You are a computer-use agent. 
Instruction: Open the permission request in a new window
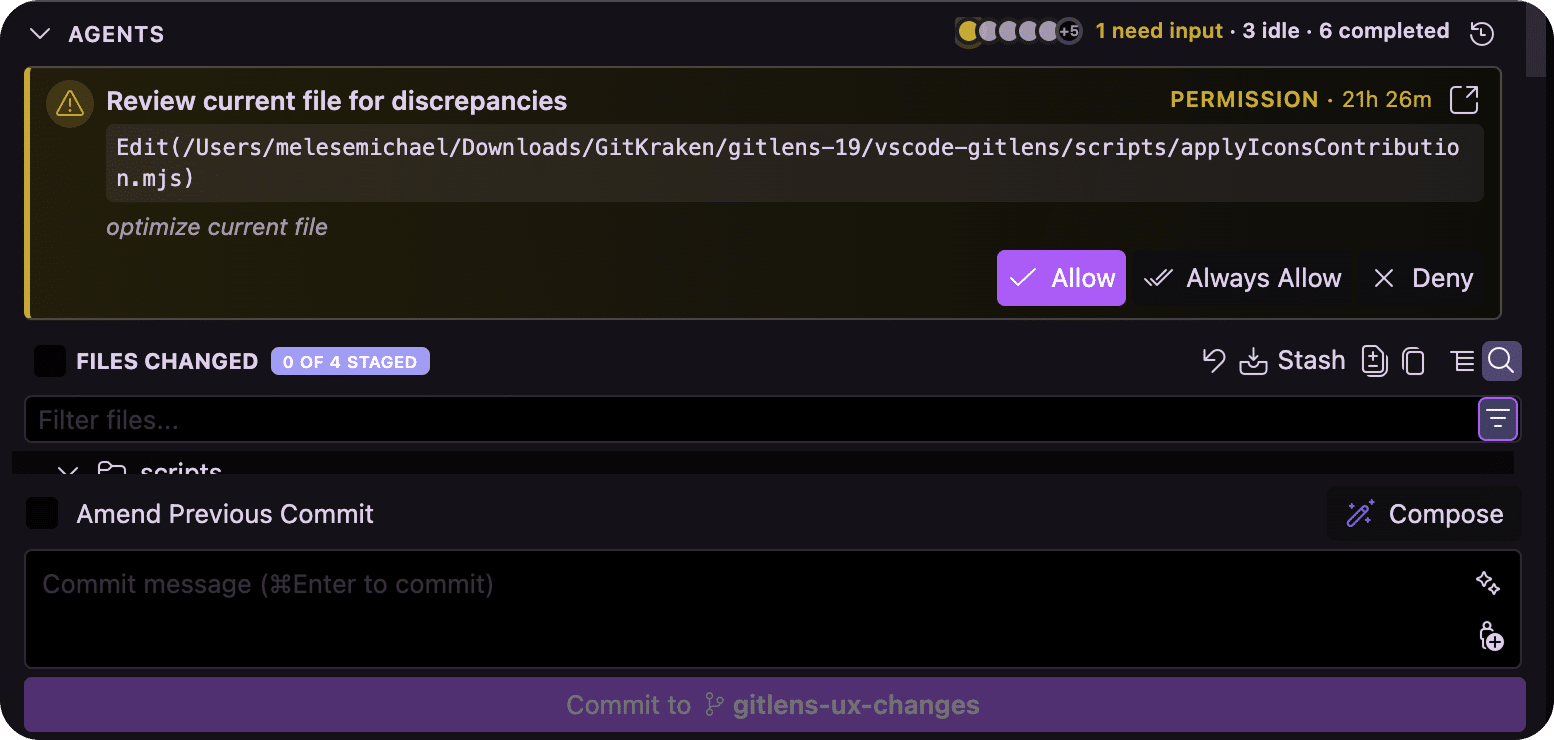pyautogui.click(x=1464, y=99)
